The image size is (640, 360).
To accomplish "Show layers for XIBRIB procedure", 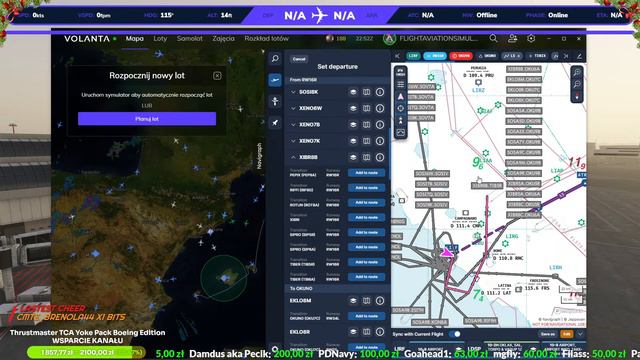I will pyautogui.click(x=353, y=158).
